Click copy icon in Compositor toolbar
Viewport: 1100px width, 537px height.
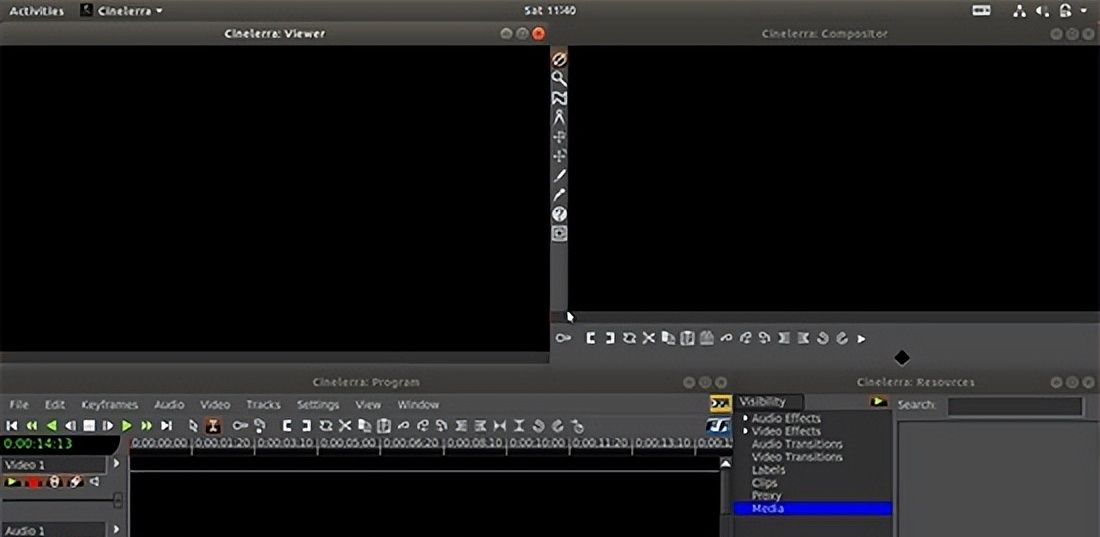click(669, 338)
